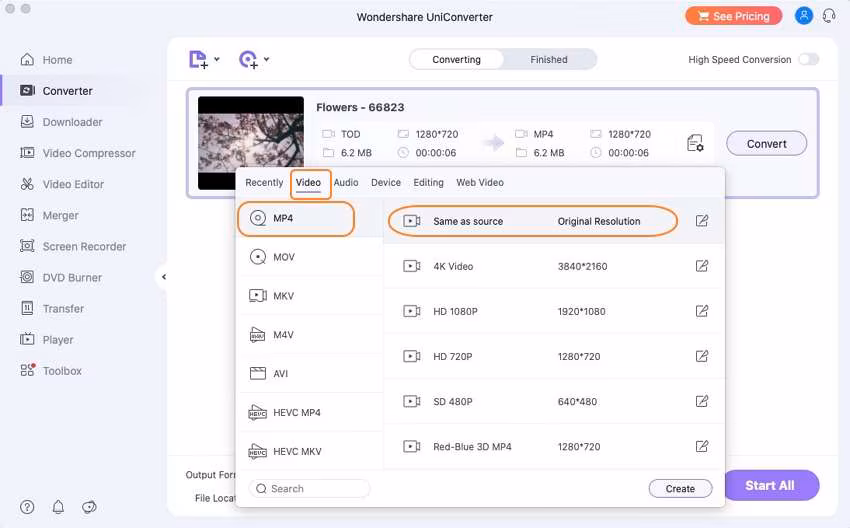Click the See Pricing button
The image size is (850, 528).
733,16
